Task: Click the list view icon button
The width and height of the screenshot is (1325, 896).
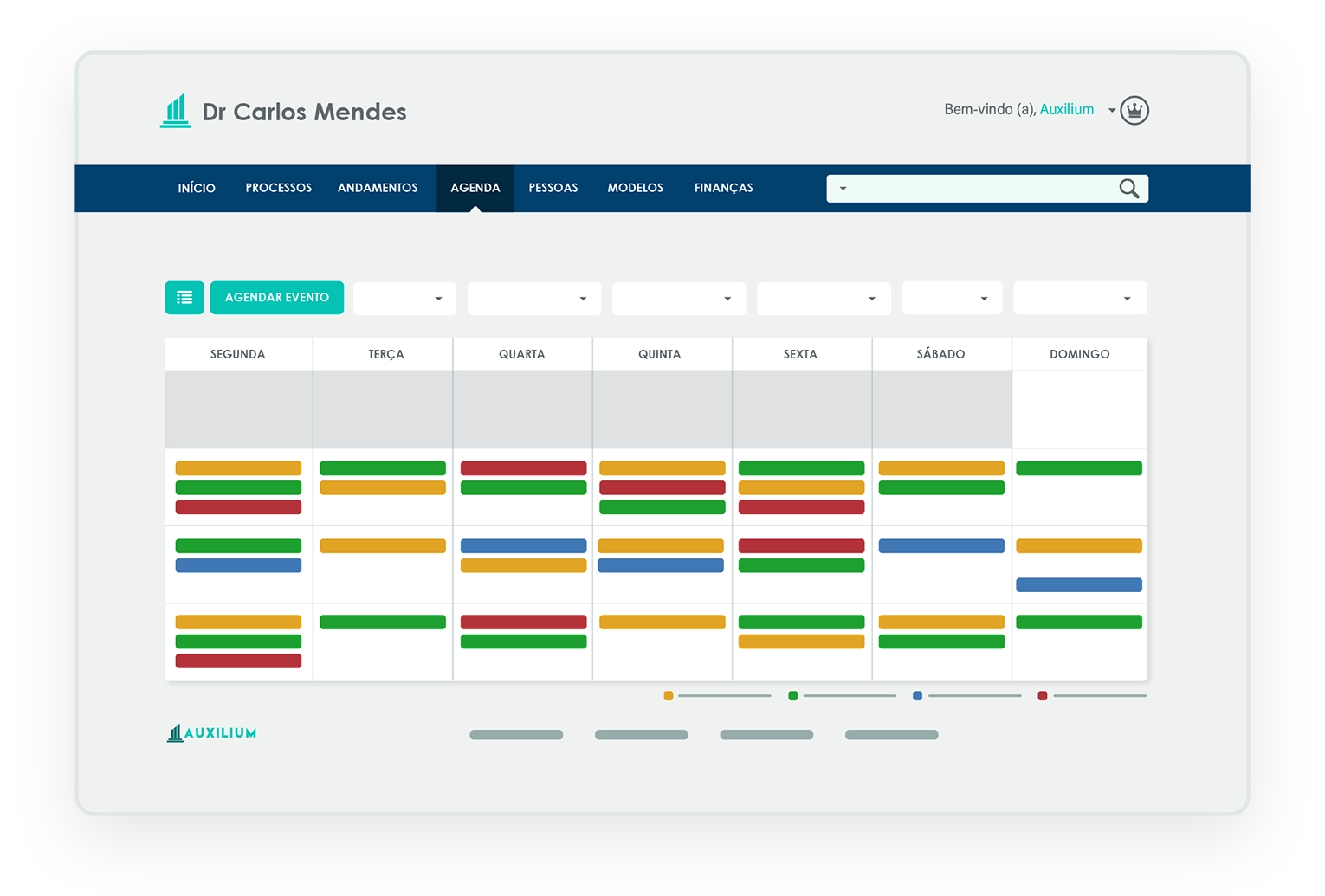Action: [x=184, y=298]
